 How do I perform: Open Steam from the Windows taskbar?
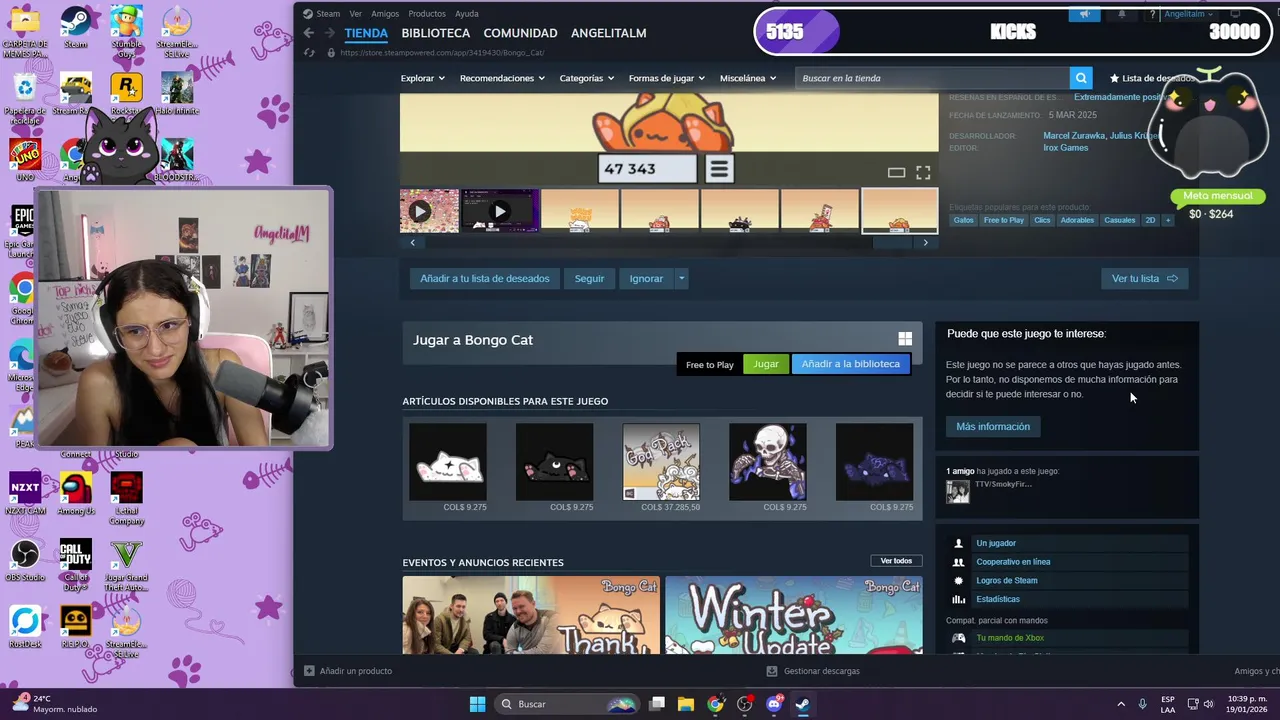[803, 704]
